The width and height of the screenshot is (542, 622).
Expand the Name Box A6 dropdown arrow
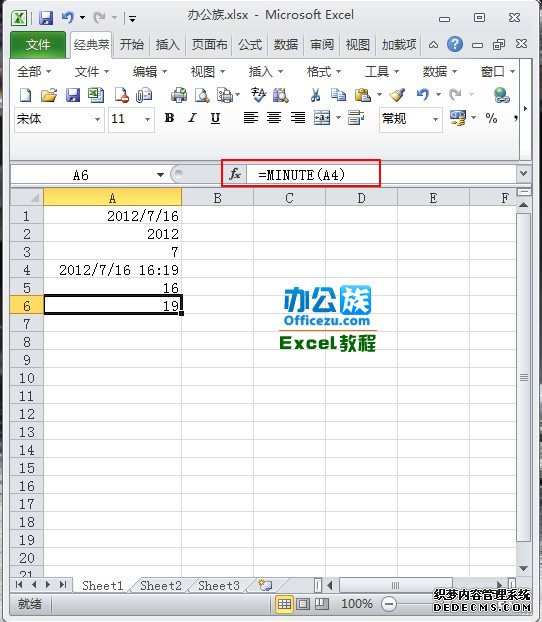(x=160, y=175)
